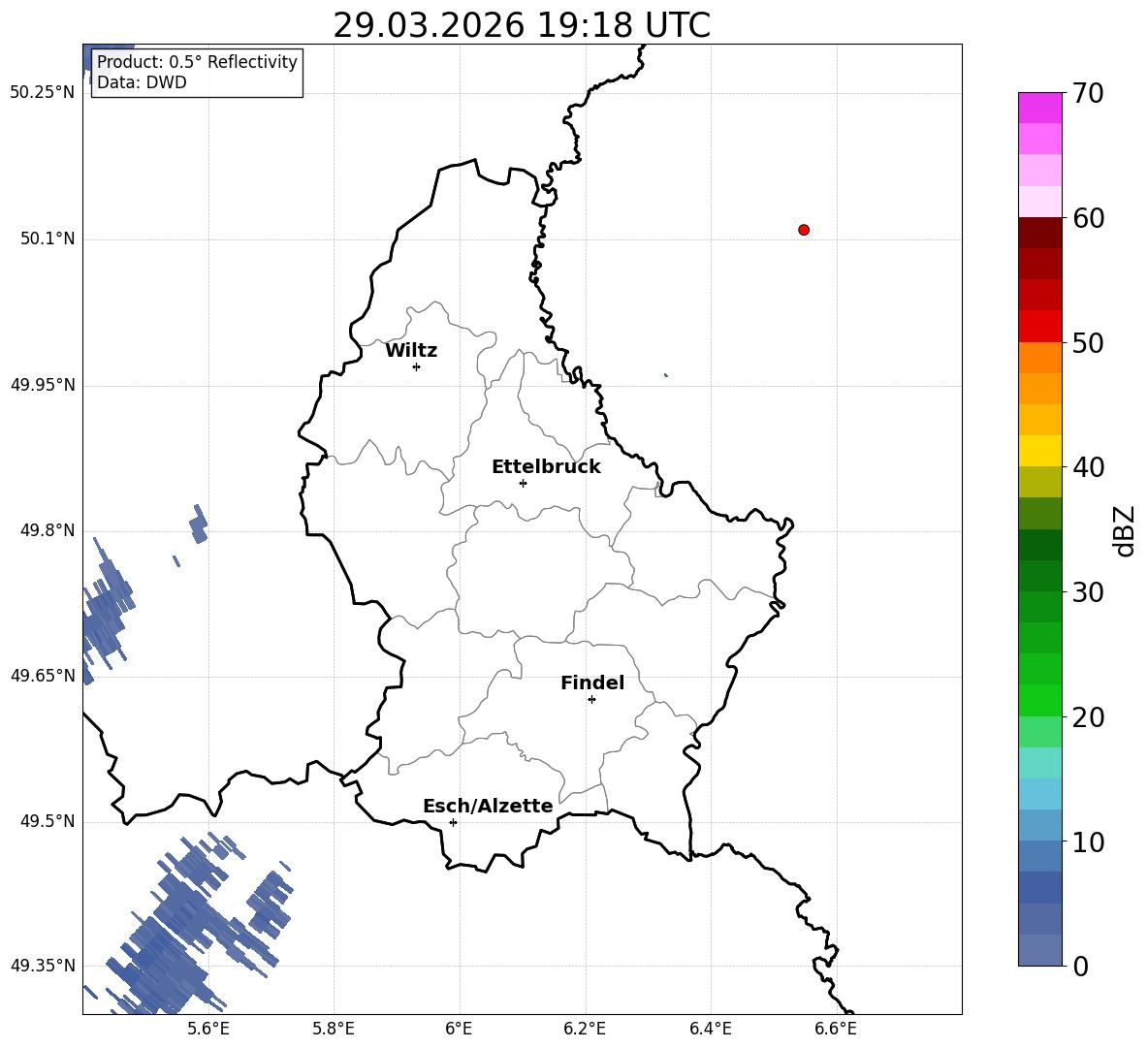Click the 49.95°N latitude label
This screenshot has height=1048, width=1148.
(43, 385)
